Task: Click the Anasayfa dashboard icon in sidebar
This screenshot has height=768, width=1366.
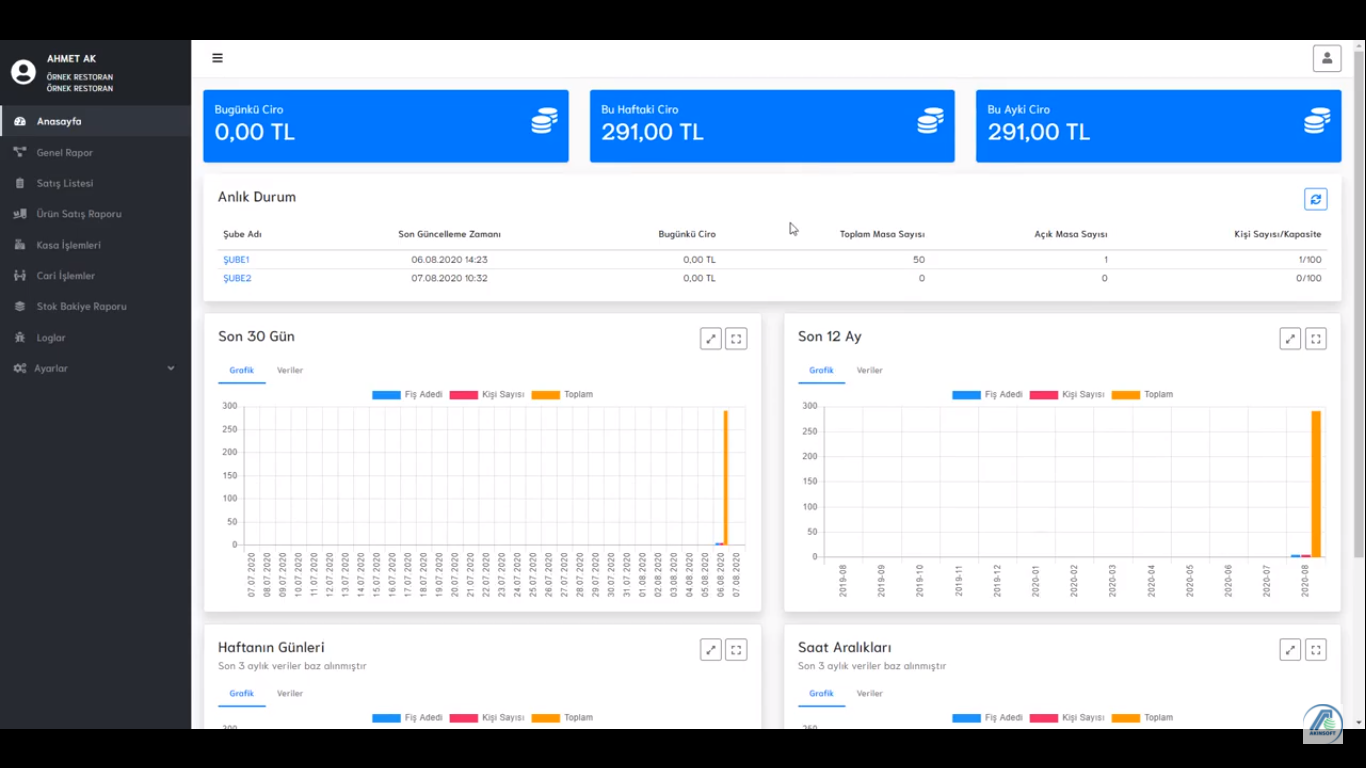Action: click(20, 121)
